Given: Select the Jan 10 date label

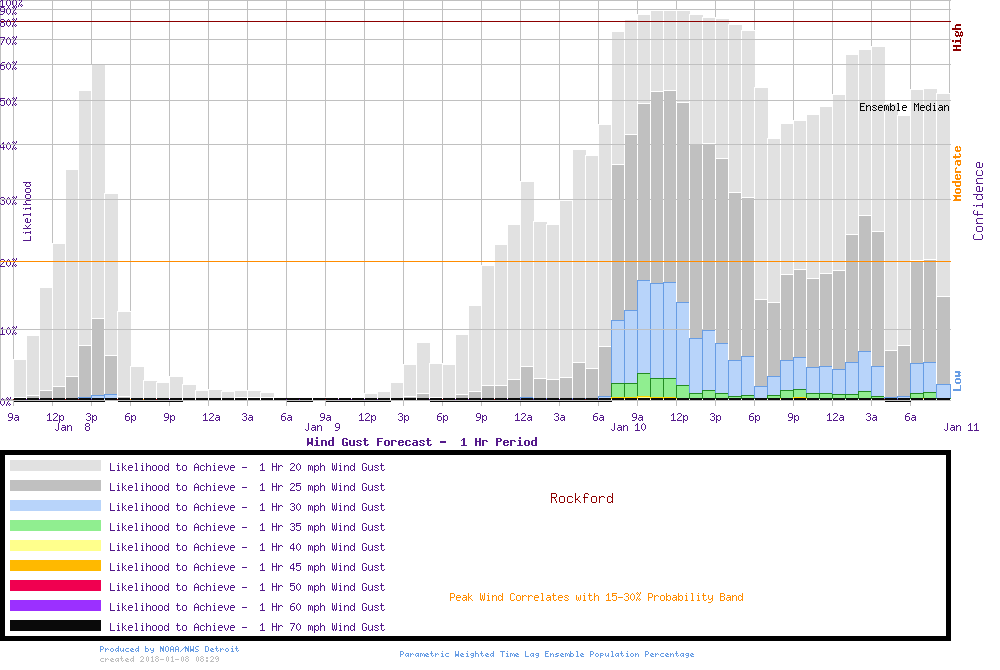Looking at the screenshot, I should pyautogui.click(x=628, y=428).
